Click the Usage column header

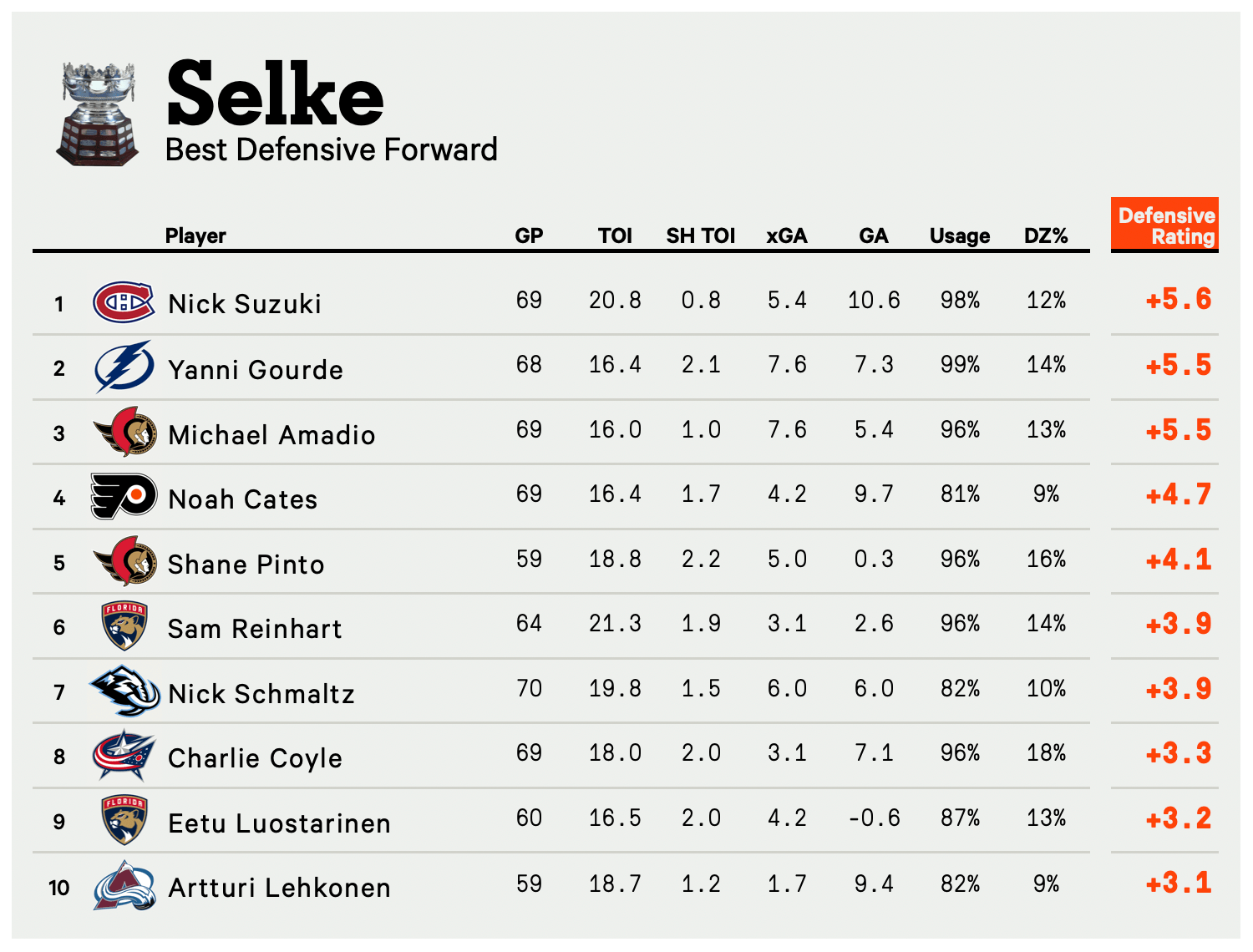(x=960, y=236)
